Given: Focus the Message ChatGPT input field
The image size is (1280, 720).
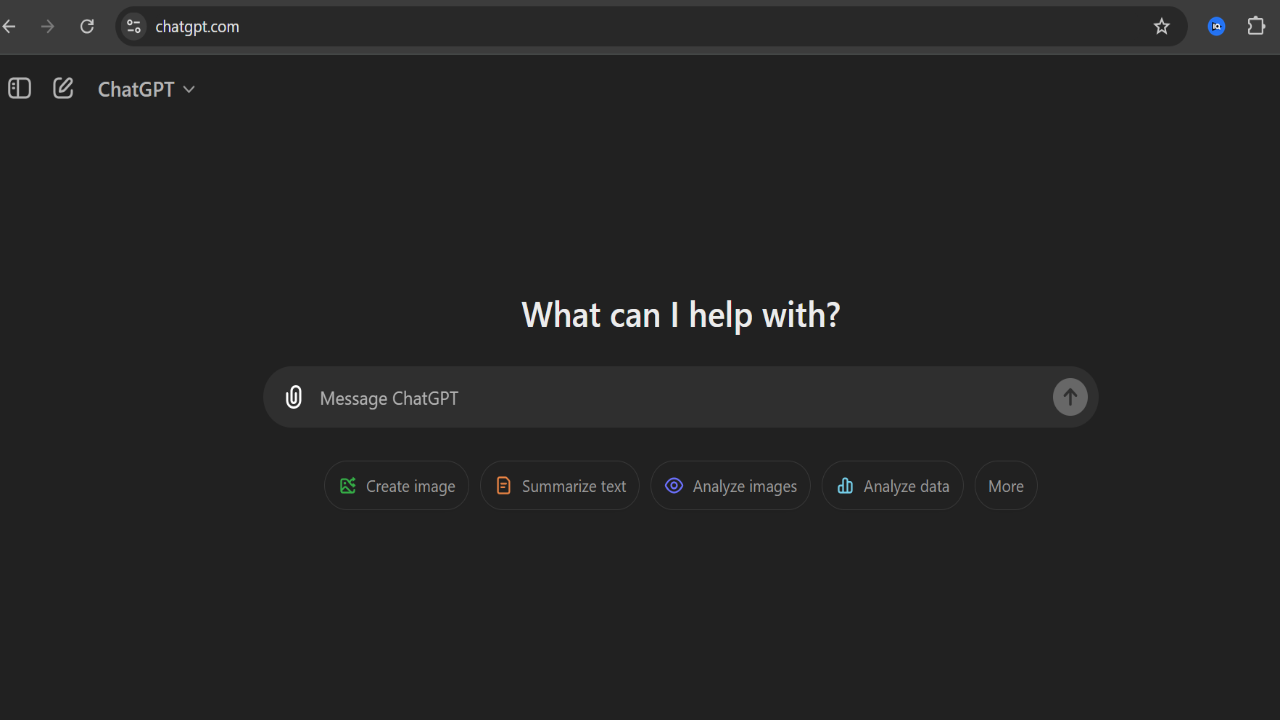Looking at the screenshot, I should tap(680, 398).
